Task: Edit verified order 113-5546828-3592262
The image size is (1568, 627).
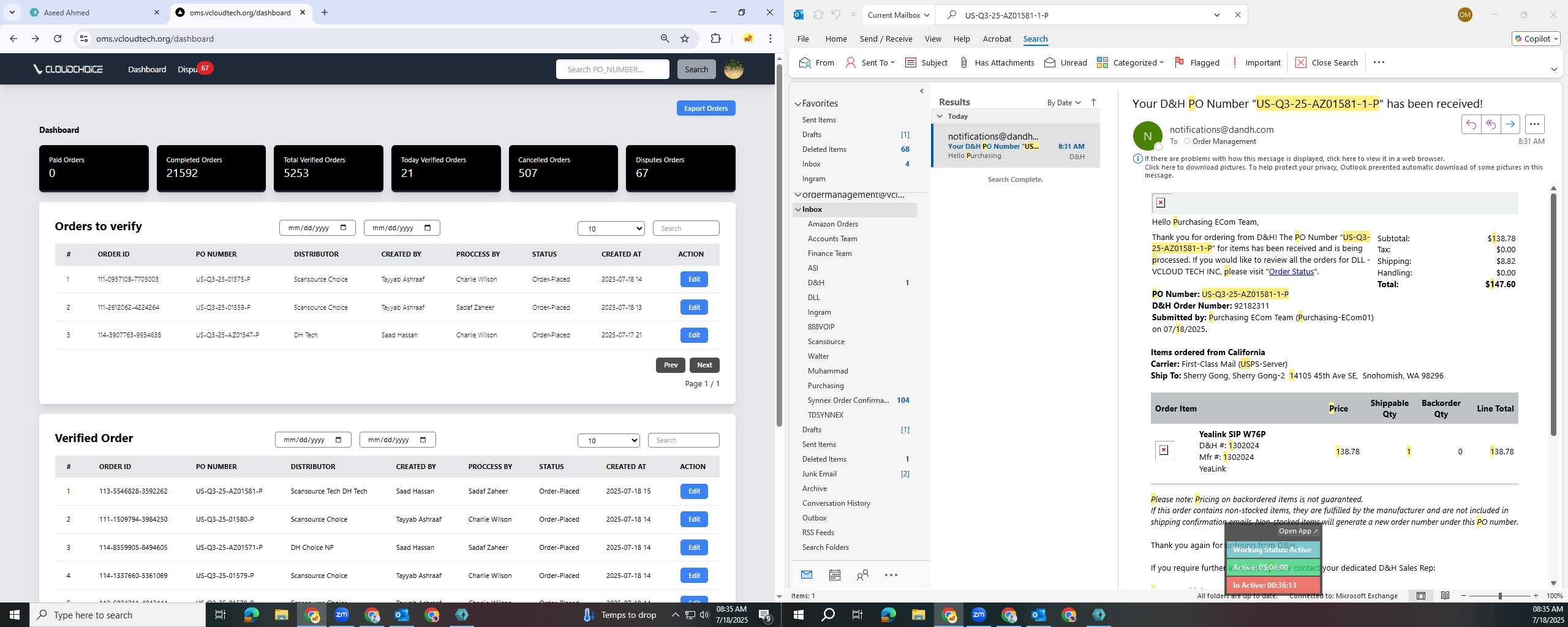Action: 693,491
